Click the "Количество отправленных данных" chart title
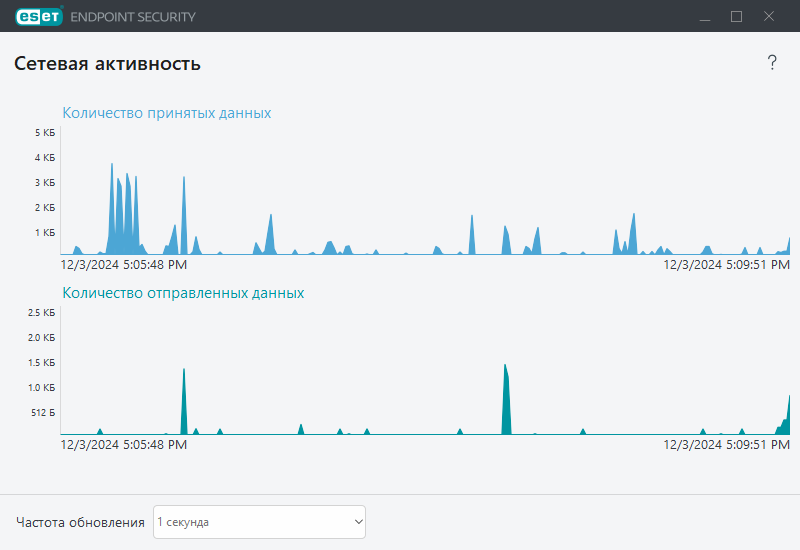Viewport: 800px width, 550px height. pos(183,293)
